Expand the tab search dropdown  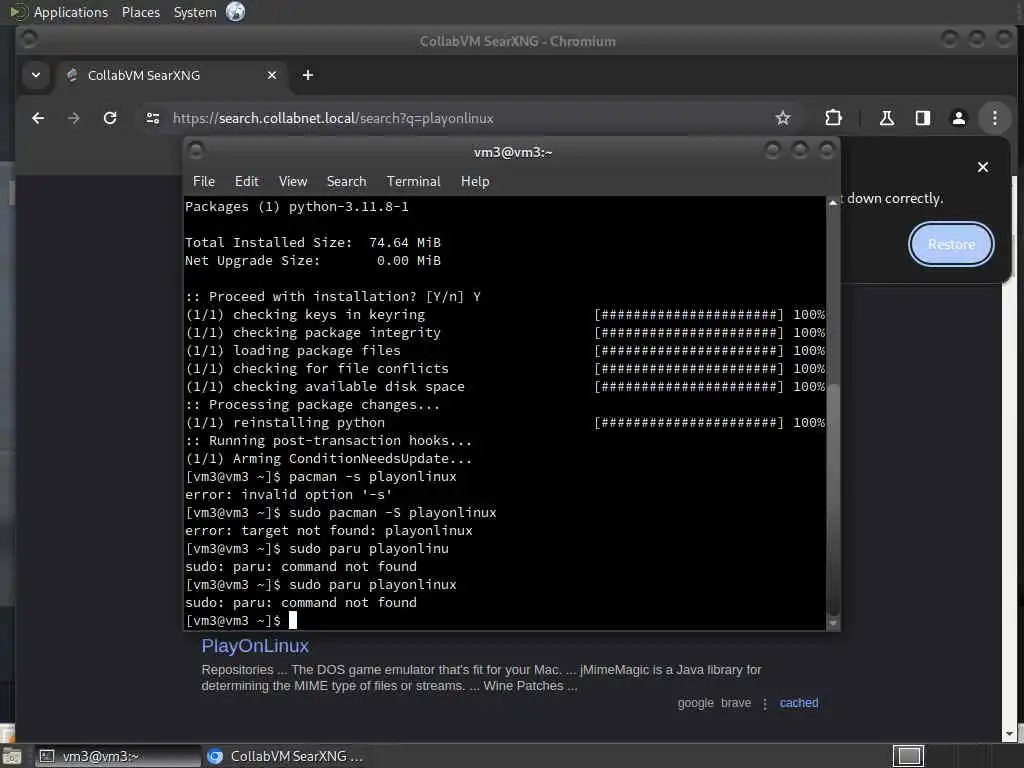coord(36,75)
